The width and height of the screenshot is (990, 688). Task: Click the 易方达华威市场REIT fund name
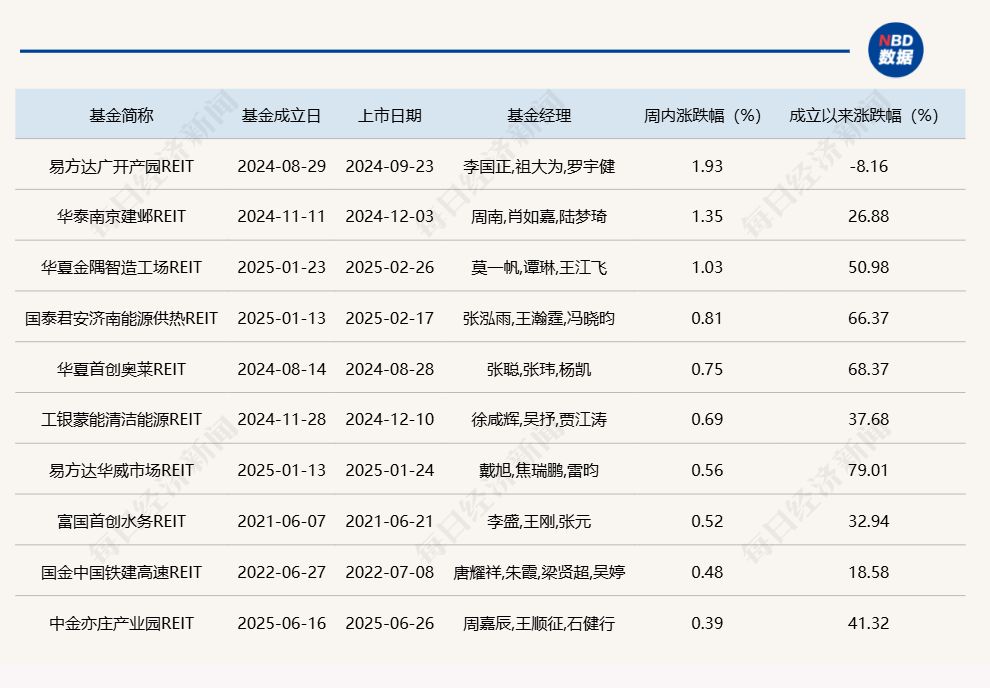121,470
